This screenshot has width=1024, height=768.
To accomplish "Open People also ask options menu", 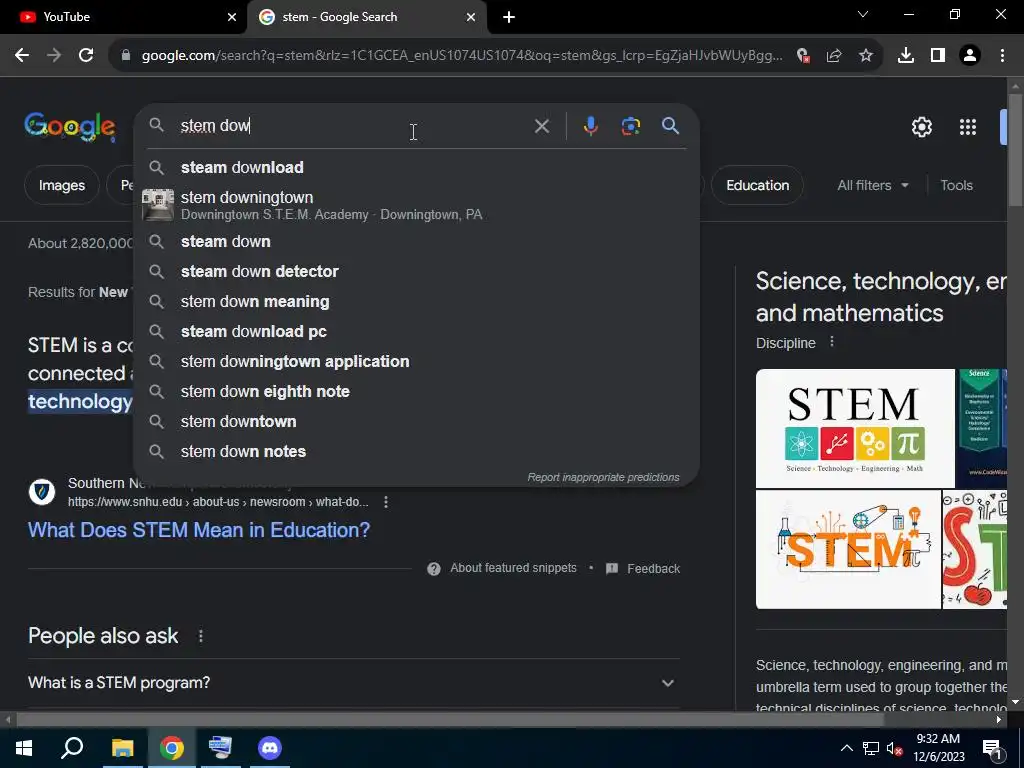I will (200, 636).
